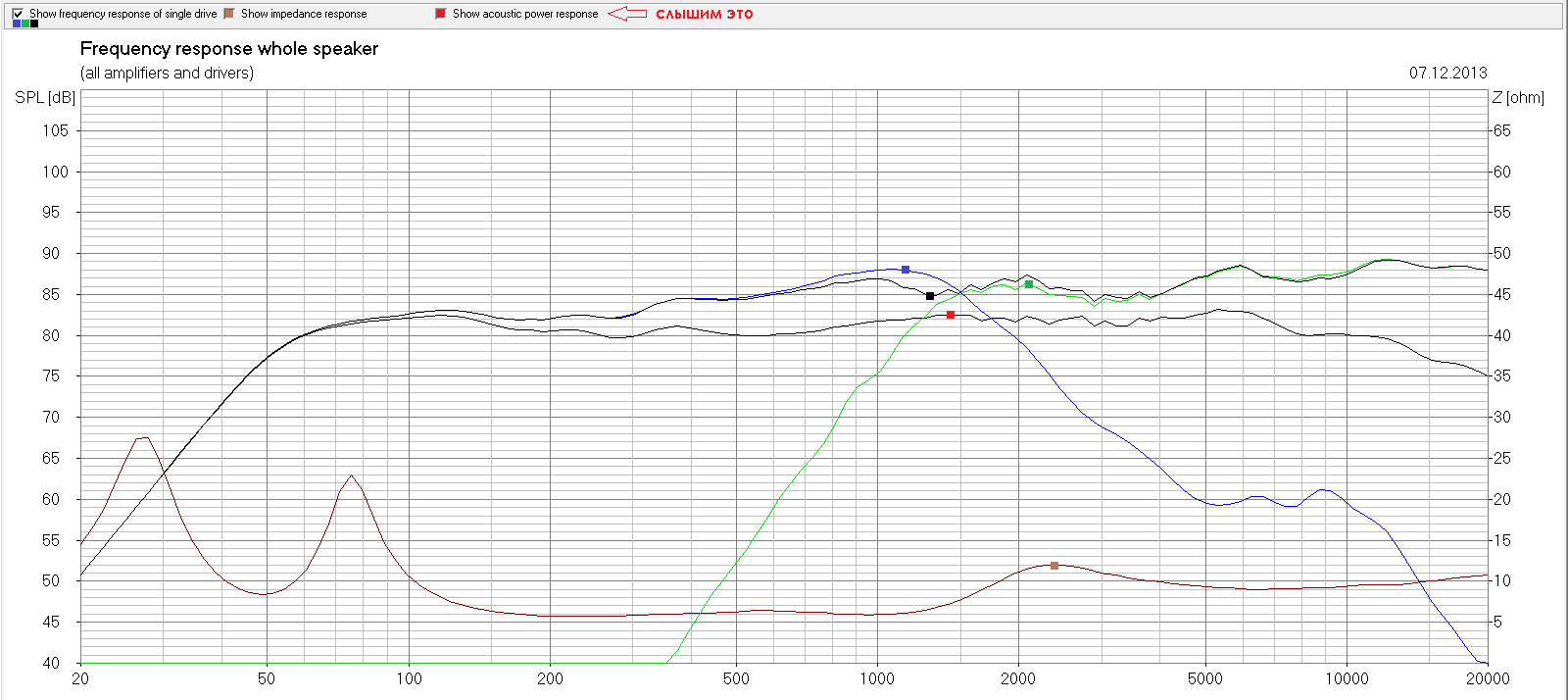Click the red arrow pointing at acoustic power

pyautogui.click(x=627, y=14)
